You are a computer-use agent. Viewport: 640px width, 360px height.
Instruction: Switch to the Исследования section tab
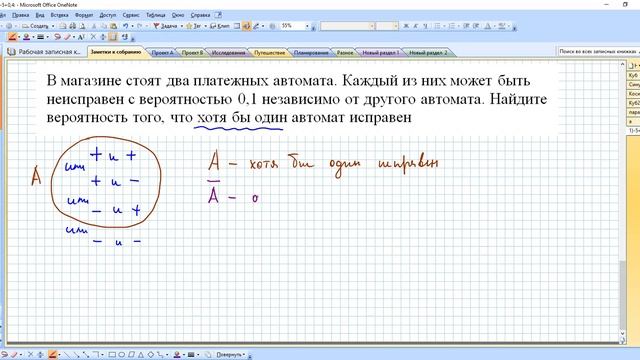pos(229,53)
